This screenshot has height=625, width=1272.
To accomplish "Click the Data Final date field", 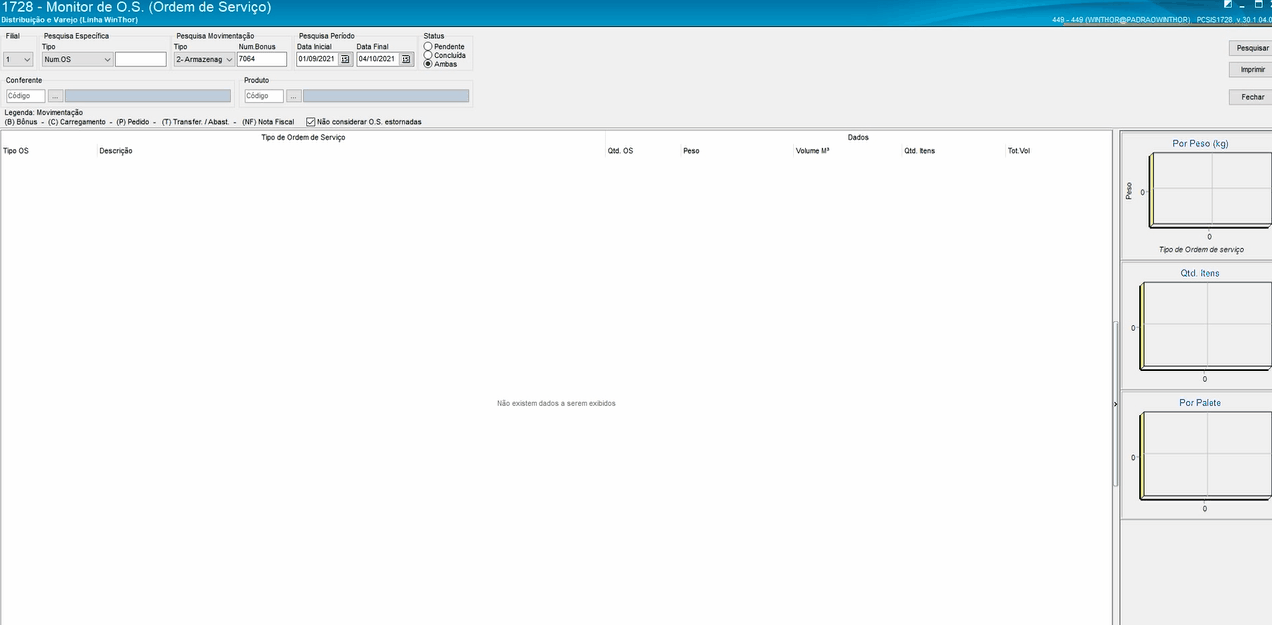I will click(x=377, y=60).
